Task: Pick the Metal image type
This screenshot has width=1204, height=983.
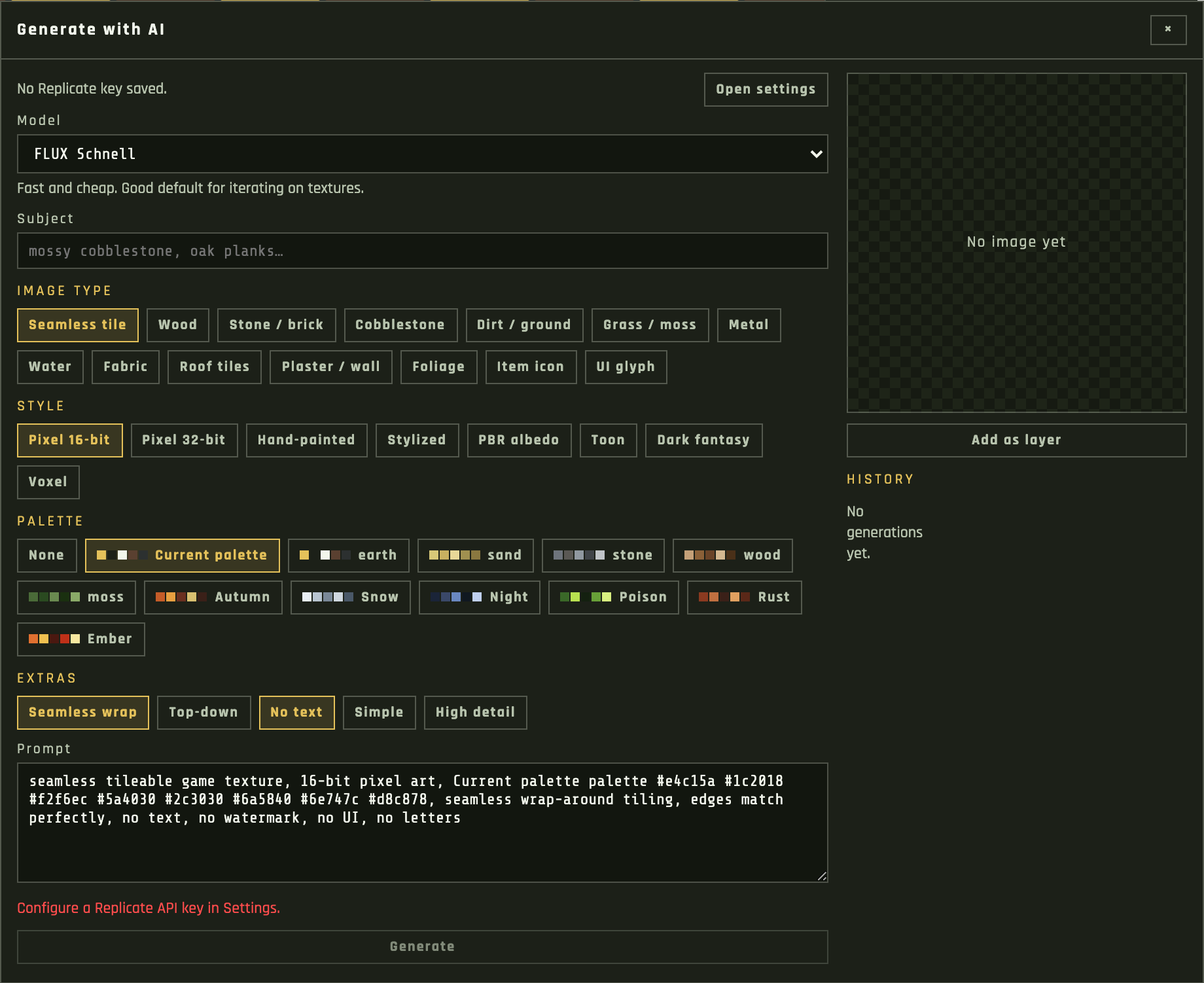Action: (x=749, y=325)
